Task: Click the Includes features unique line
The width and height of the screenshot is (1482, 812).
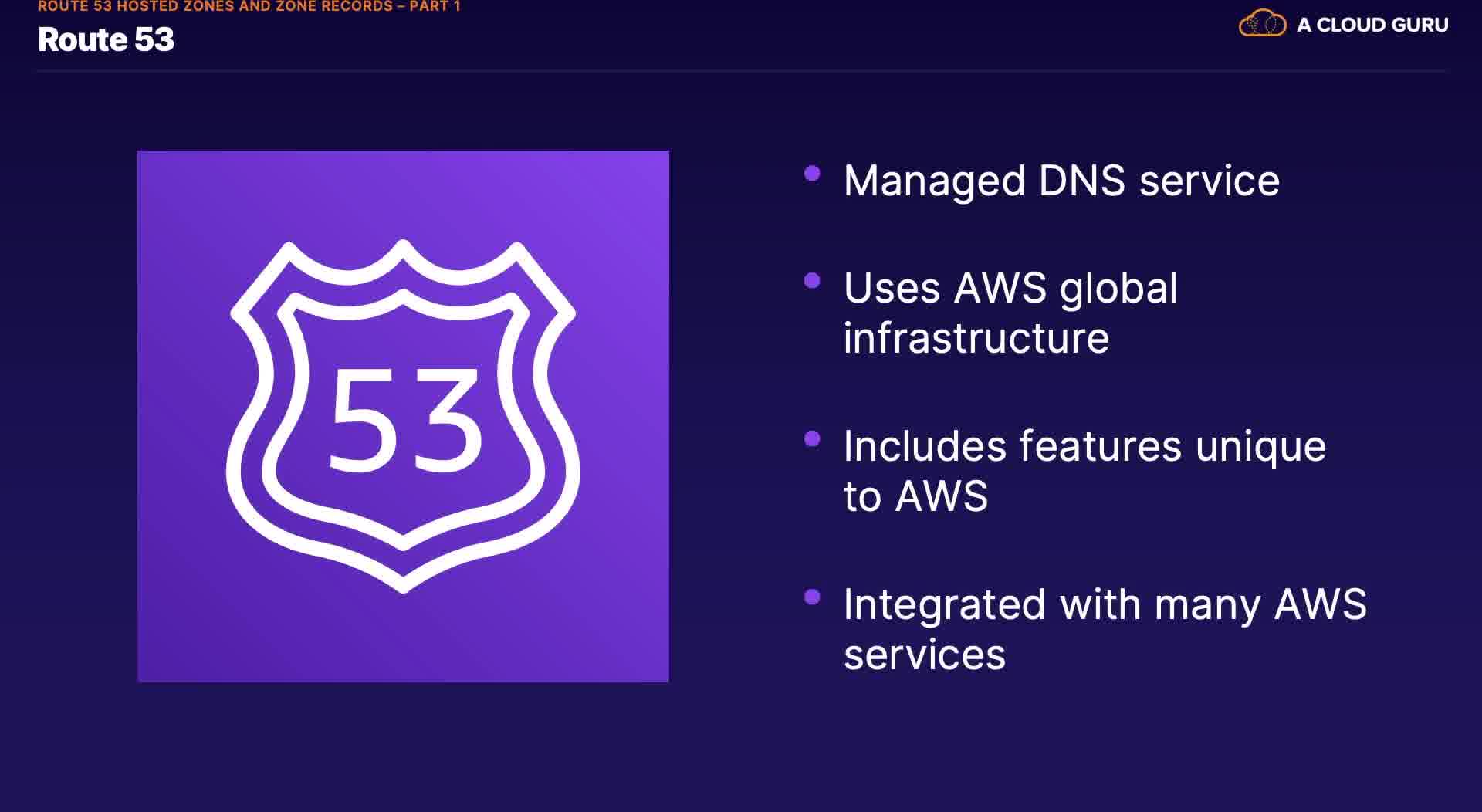Action: coord(1084,447)
